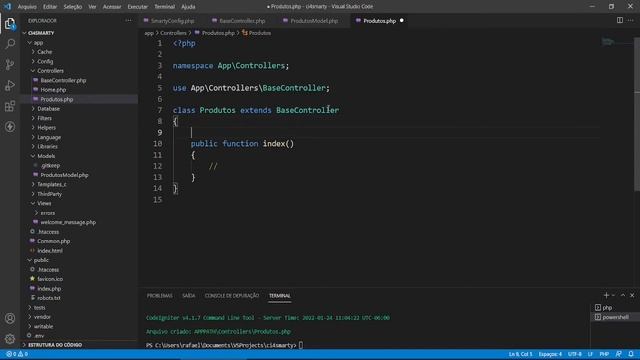Open welcome_message.php in Views
Screen dimensions: 640x360
point(68,222)
